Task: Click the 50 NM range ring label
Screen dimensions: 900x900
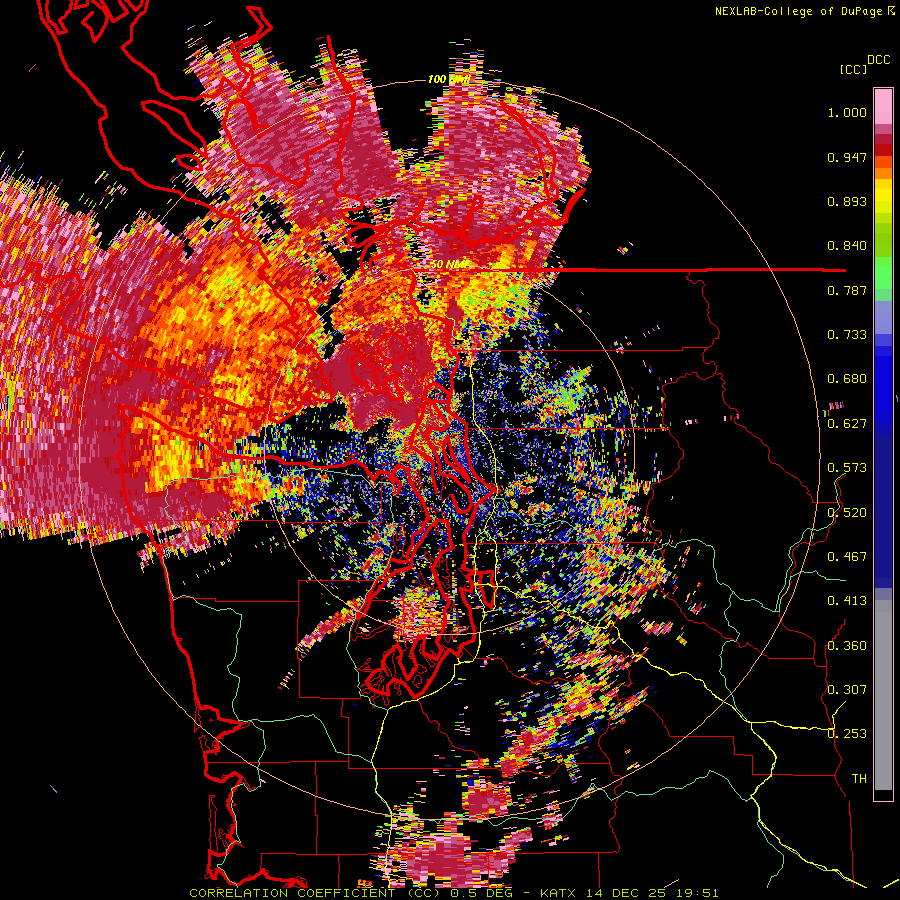Action: (448, 265)
